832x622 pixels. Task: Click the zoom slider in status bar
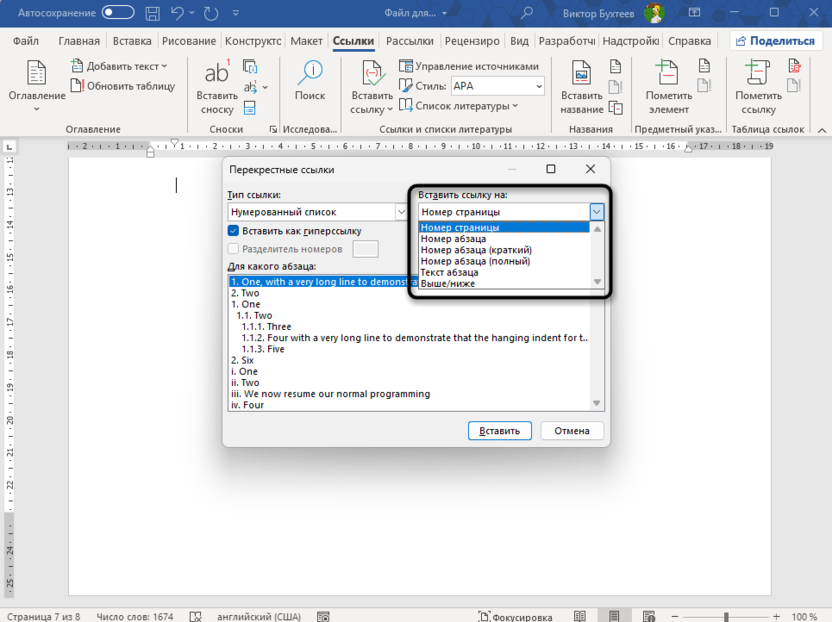click(726, 616)
